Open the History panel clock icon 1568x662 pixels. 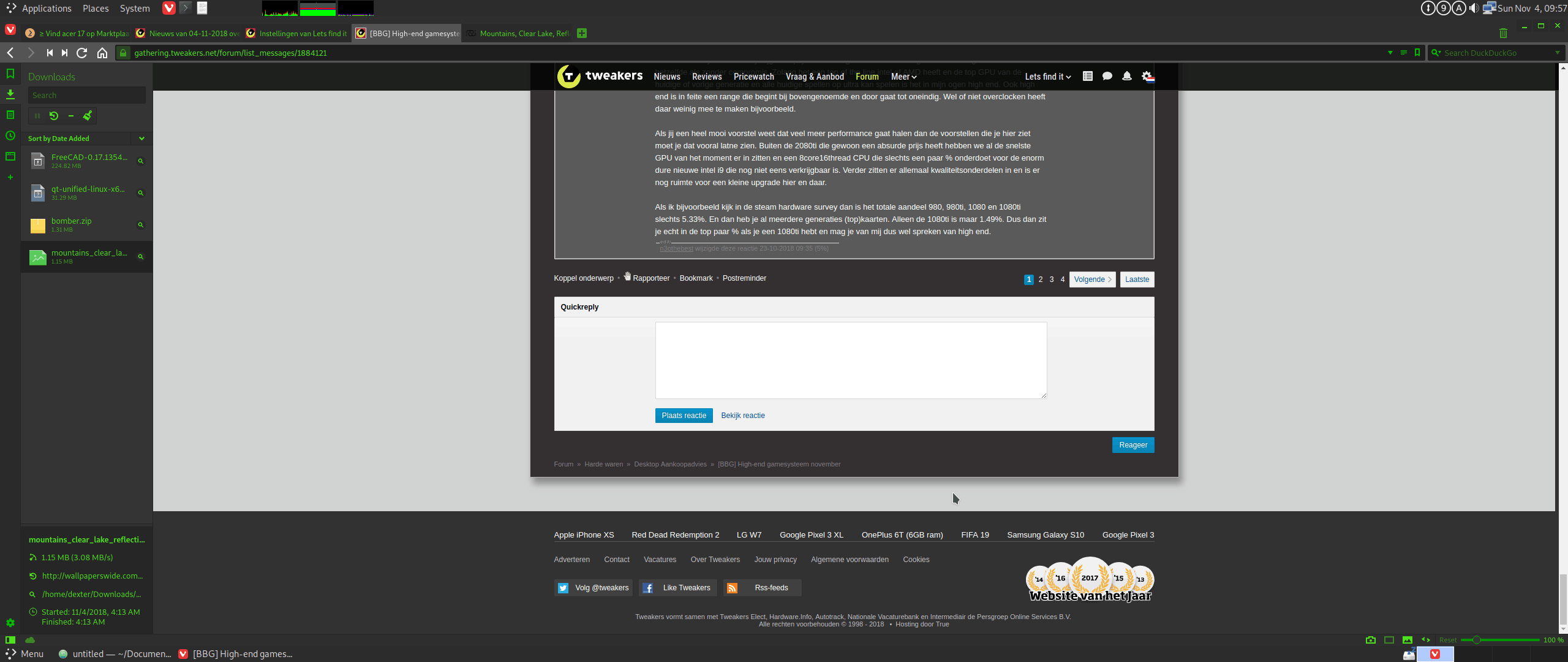point(10,136)
